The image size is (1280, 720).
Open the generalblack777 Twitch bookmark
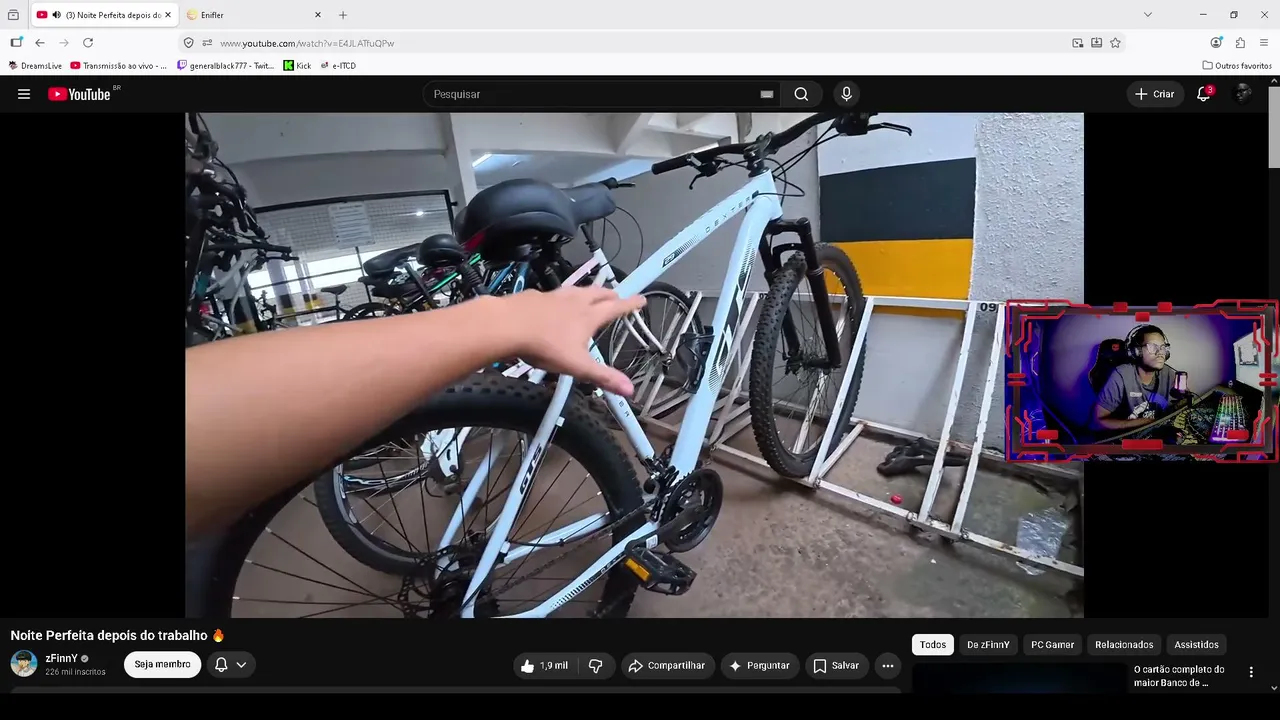225,66
